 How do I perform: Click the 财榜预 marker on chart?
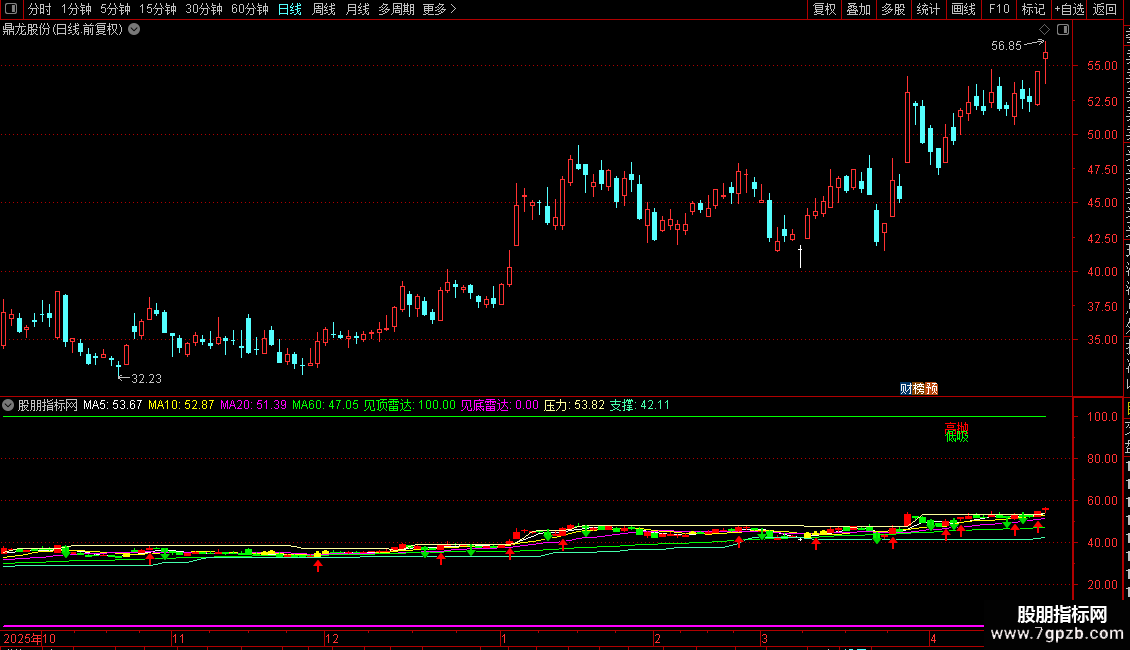919,388
